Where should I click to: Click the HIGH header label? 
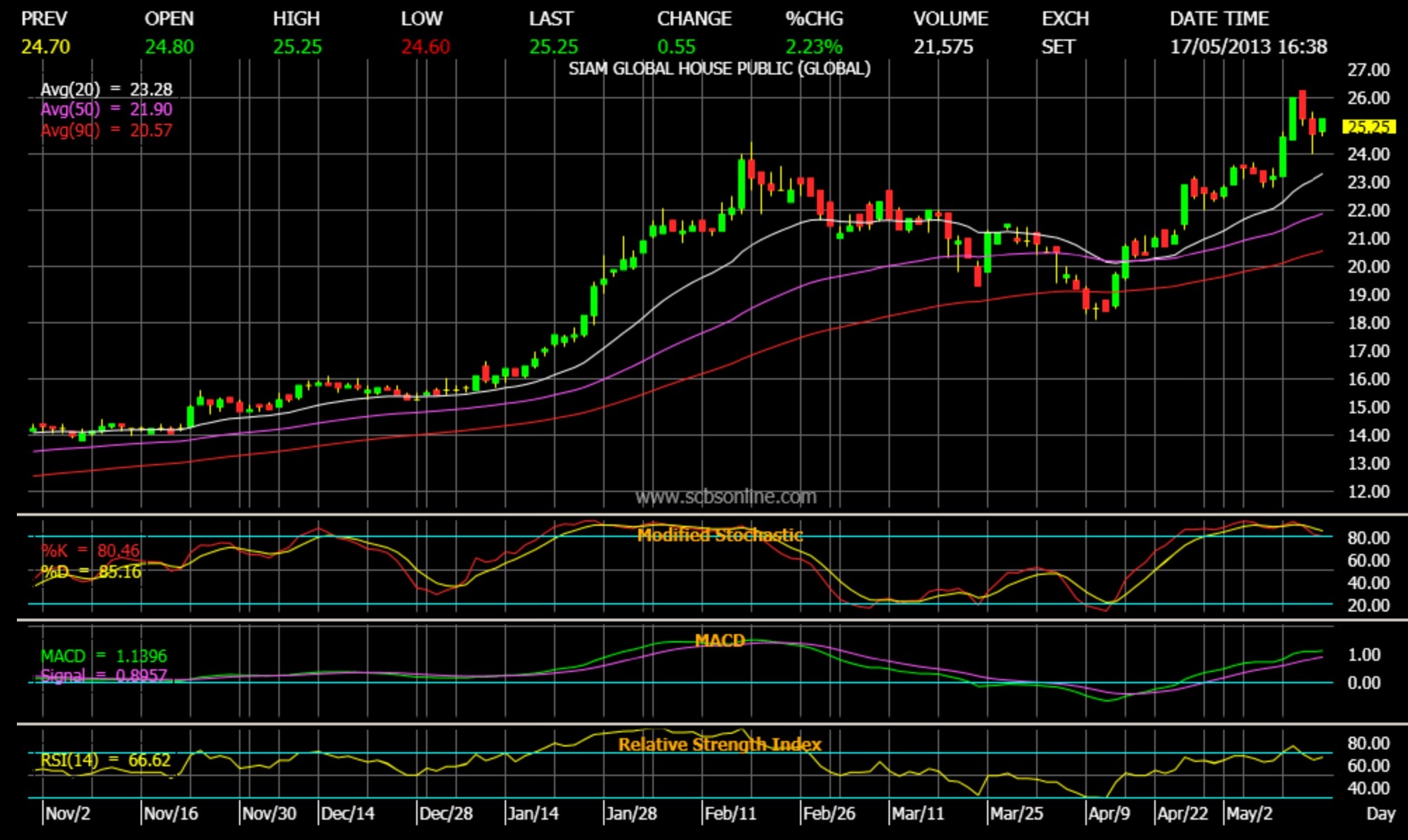pos(297,19)
